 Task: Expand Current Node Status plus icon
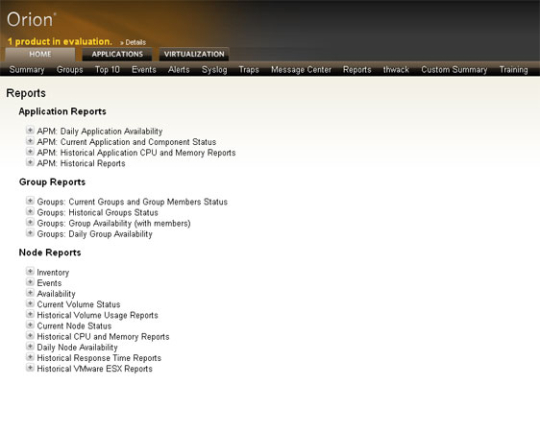[x=30, y=325]
